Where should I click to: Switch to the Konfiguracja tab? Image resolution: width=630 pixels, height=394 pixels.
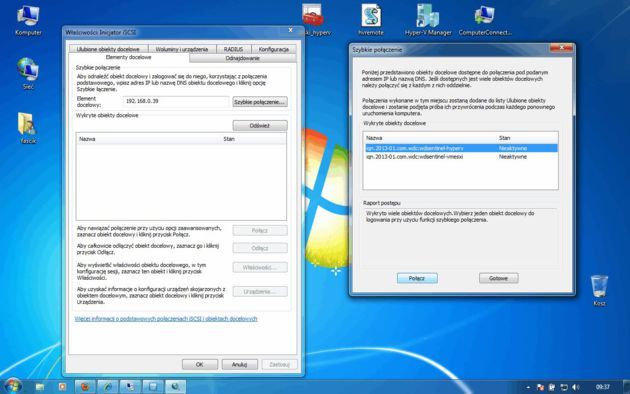274,49
